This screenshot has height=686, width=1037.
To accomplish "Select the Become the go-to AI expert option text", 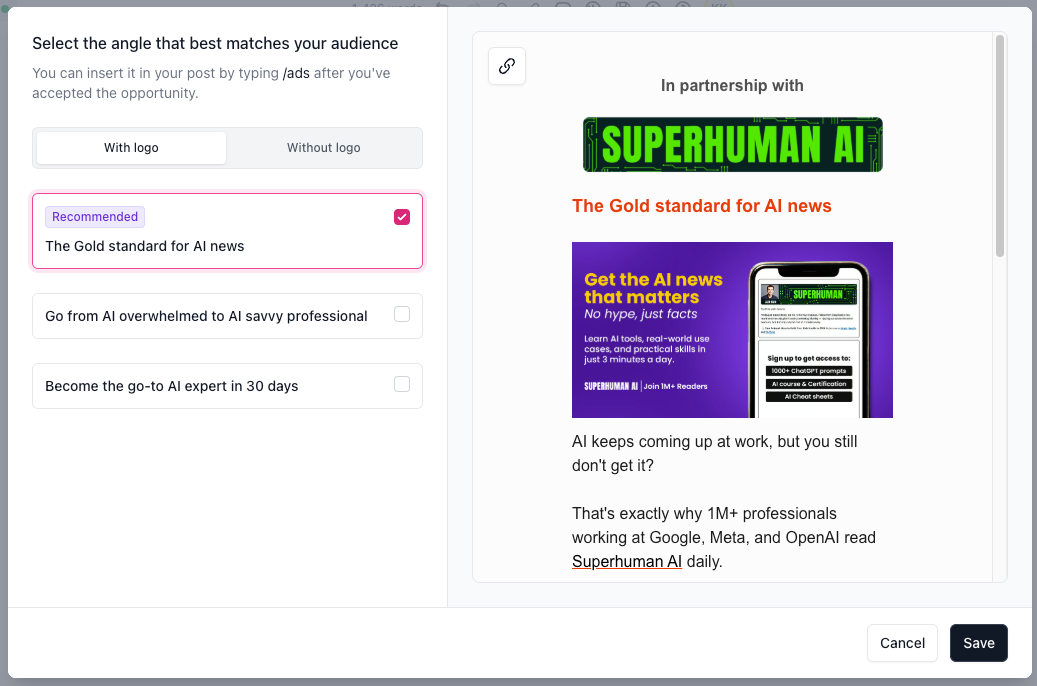I will pos(171,386).
